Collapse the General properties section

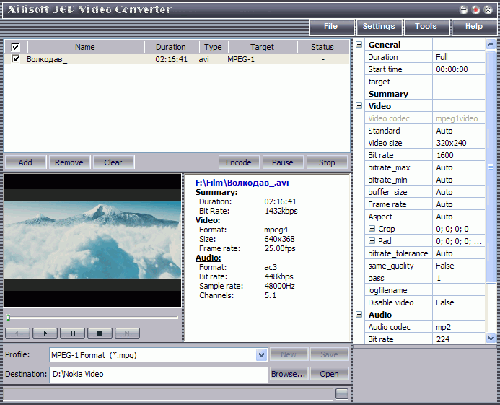click(359, 45)
